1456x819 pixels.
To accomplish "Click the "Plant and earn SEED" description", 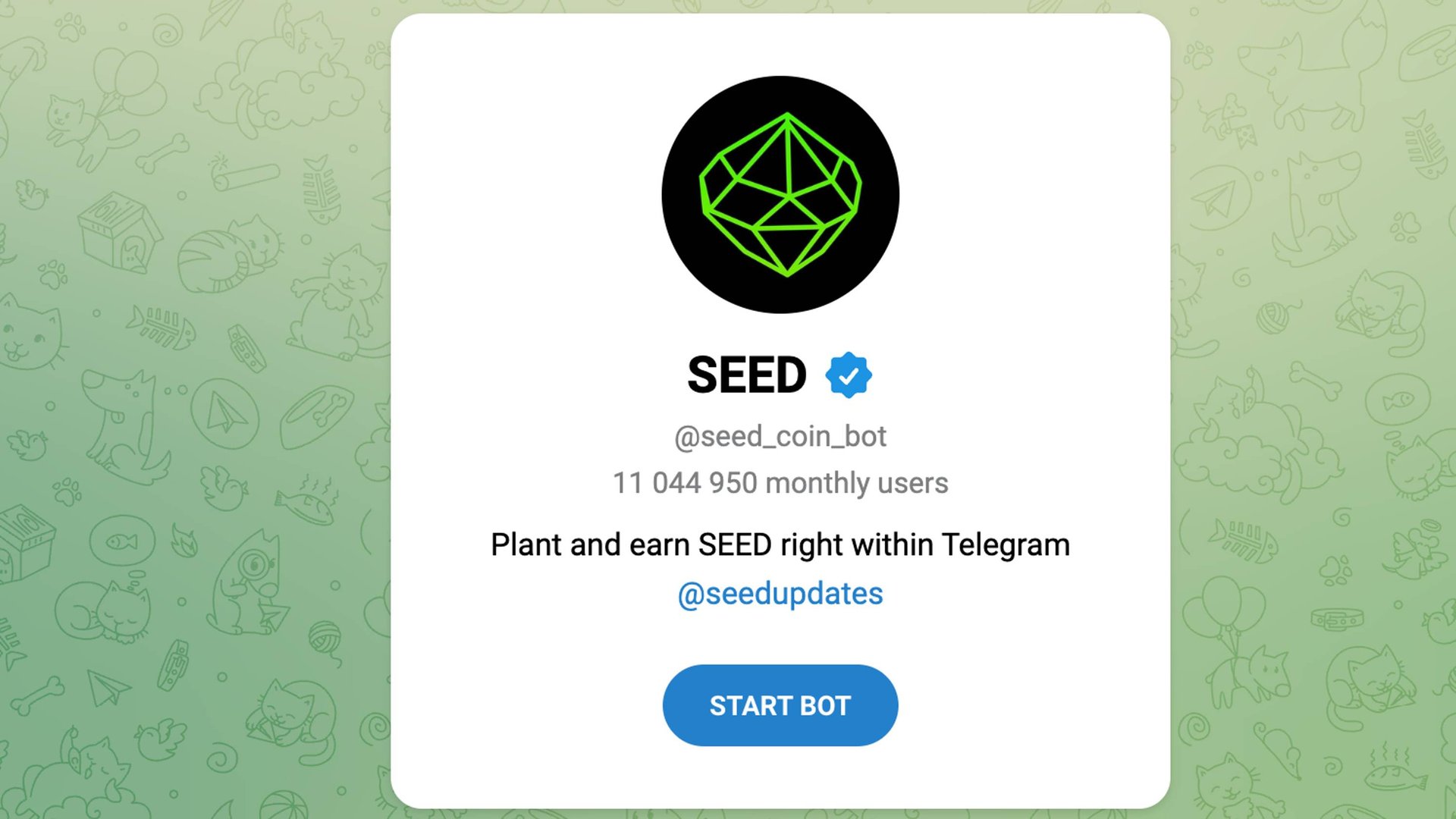I will (780, 544).
